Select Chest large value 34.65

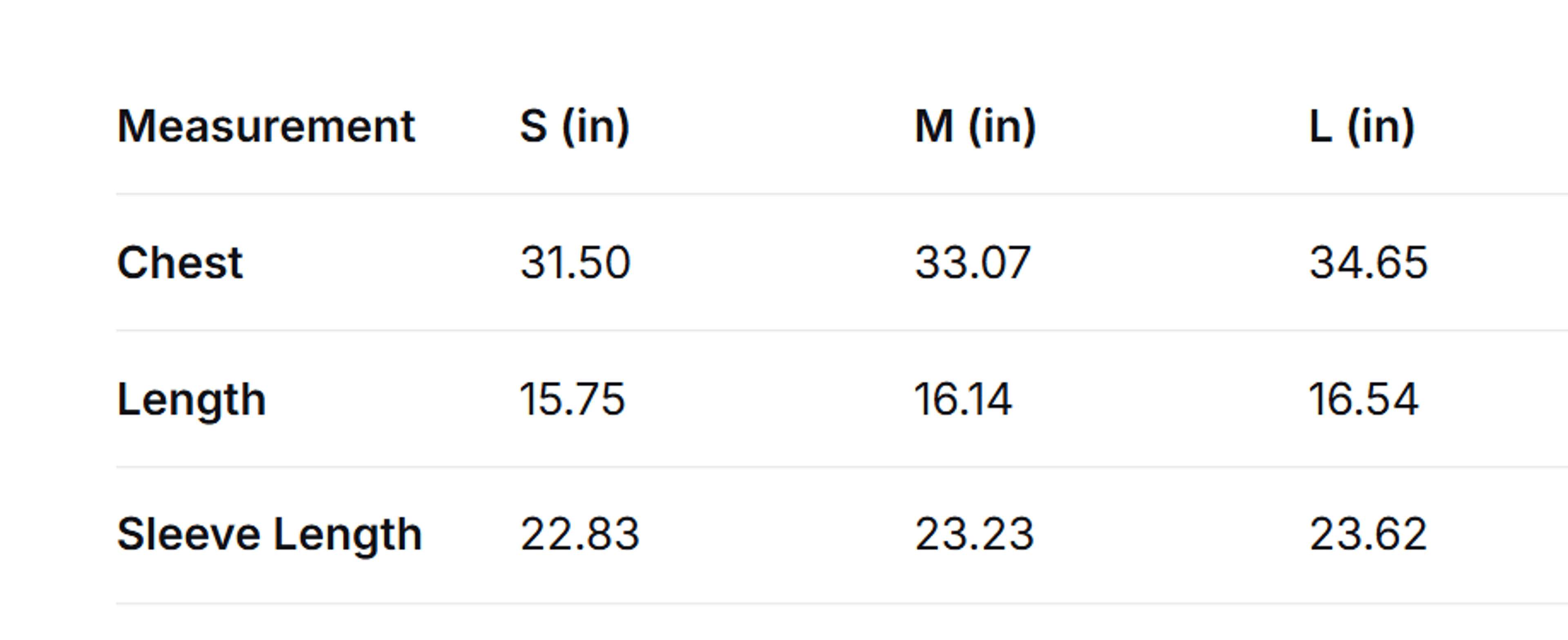(1368, 263)
